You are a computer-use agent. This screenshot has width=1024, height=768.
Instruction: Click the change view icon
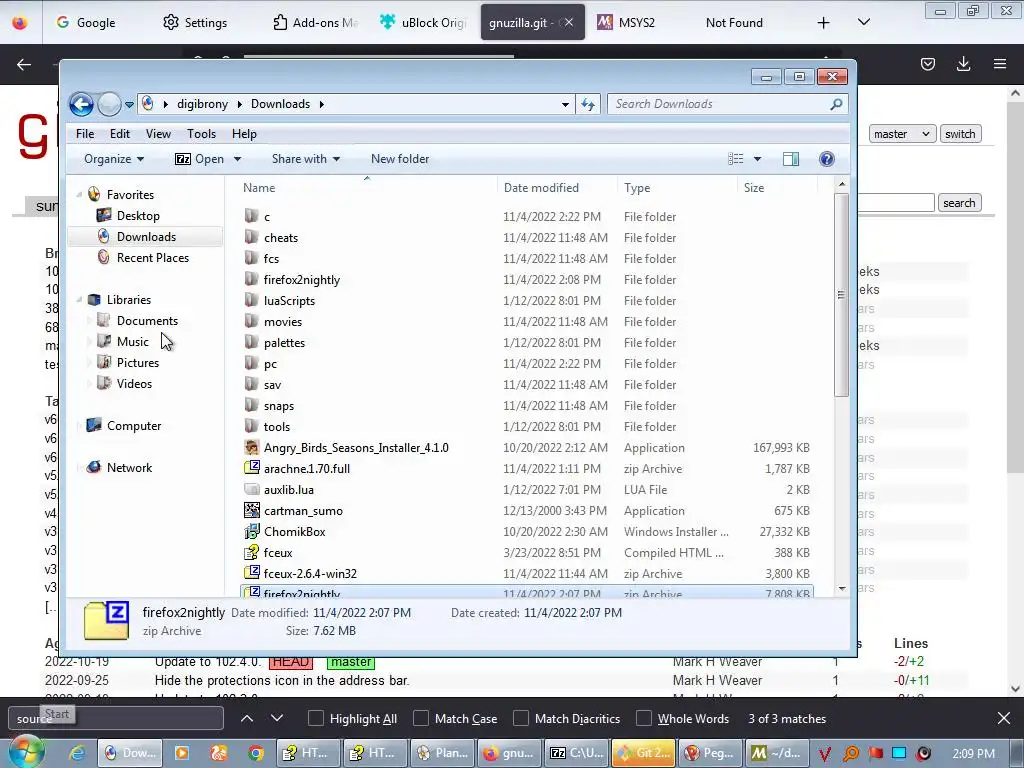pyautogui.click(x=736, y=159)
